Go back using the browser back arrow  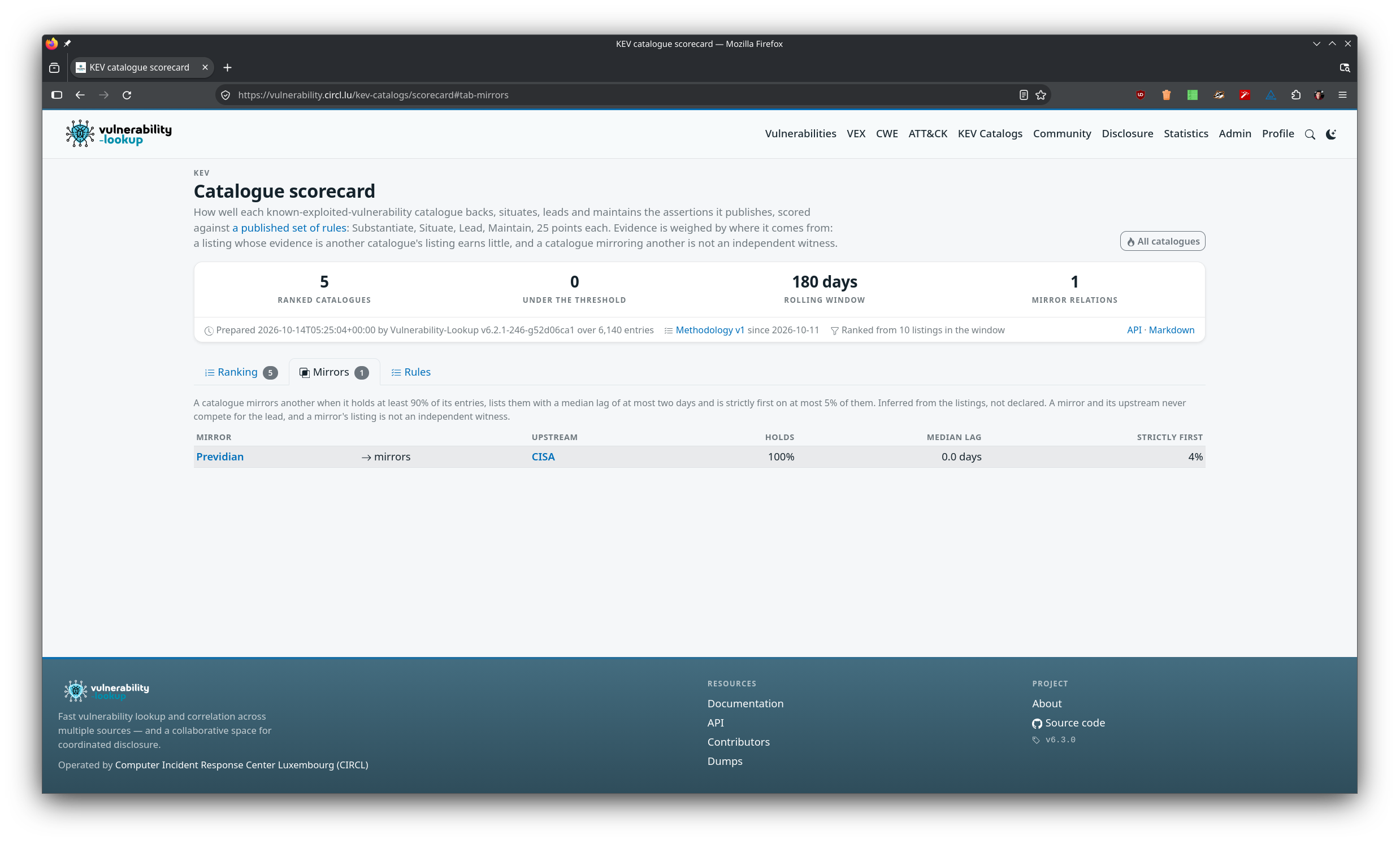[80, 95]
